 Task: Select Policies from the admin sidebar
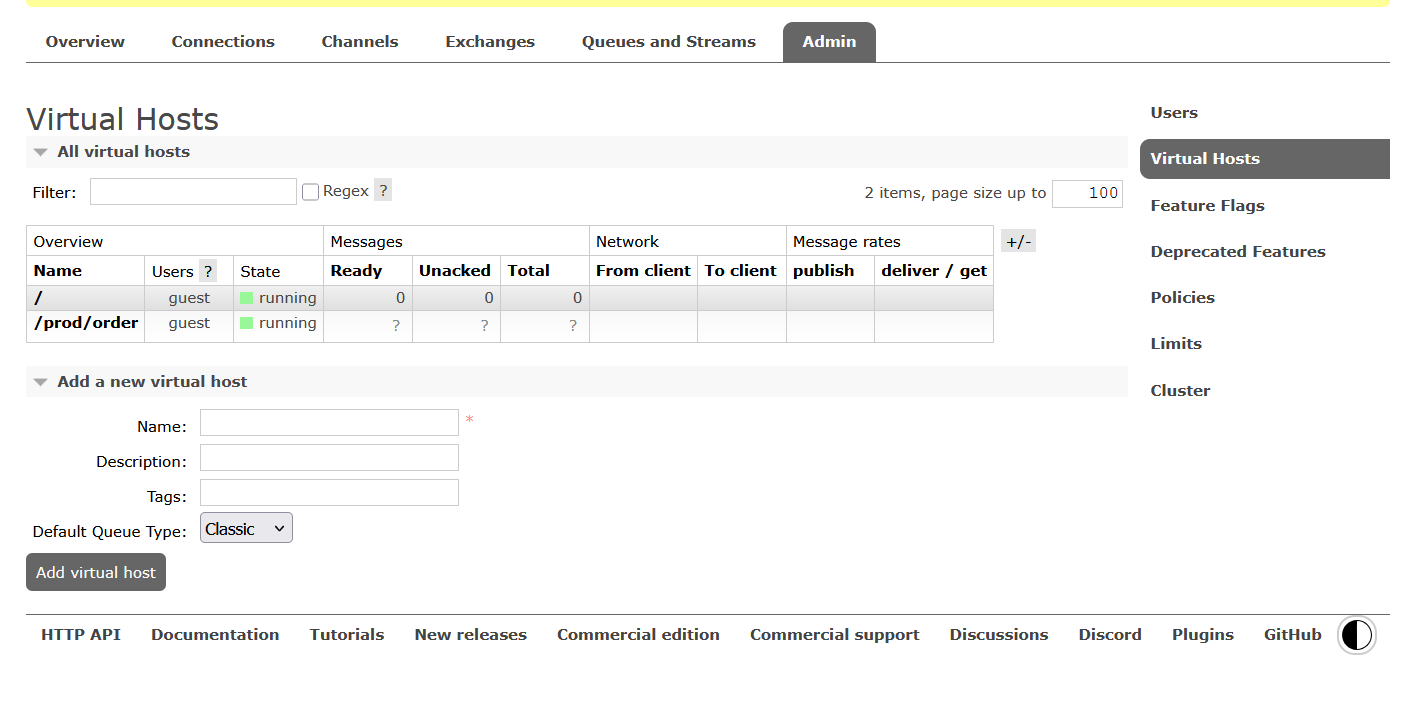coord(1182,298)
